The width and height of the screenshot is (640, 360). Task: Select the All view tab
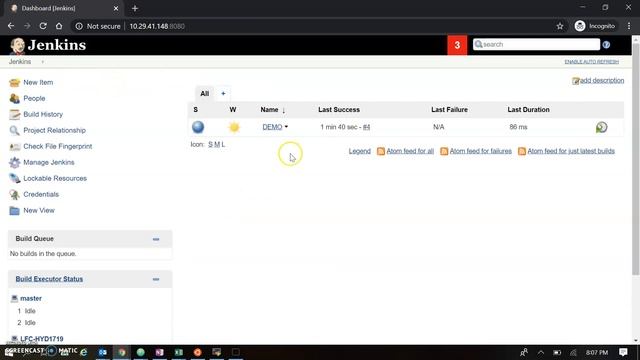[x=204, y=94]
